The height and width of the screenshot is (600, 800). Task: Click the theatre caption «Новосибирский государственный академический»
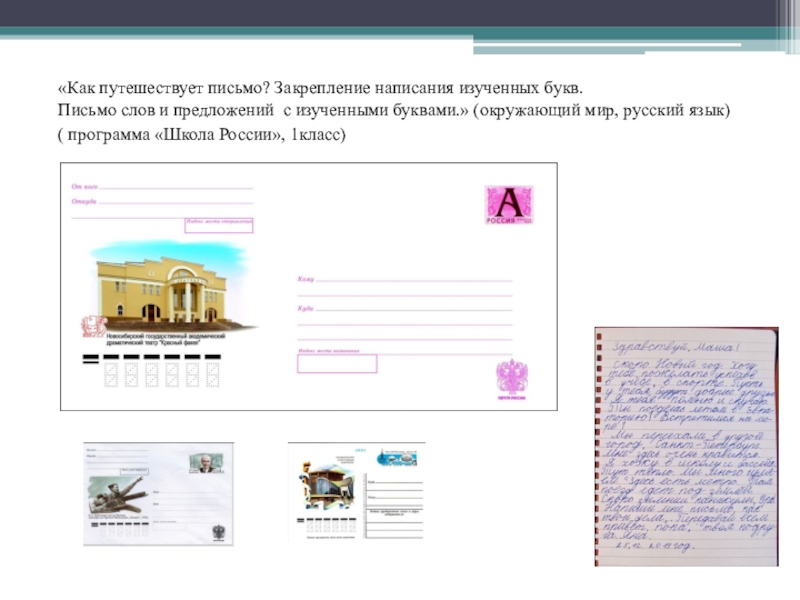click(x=166, y=336)
